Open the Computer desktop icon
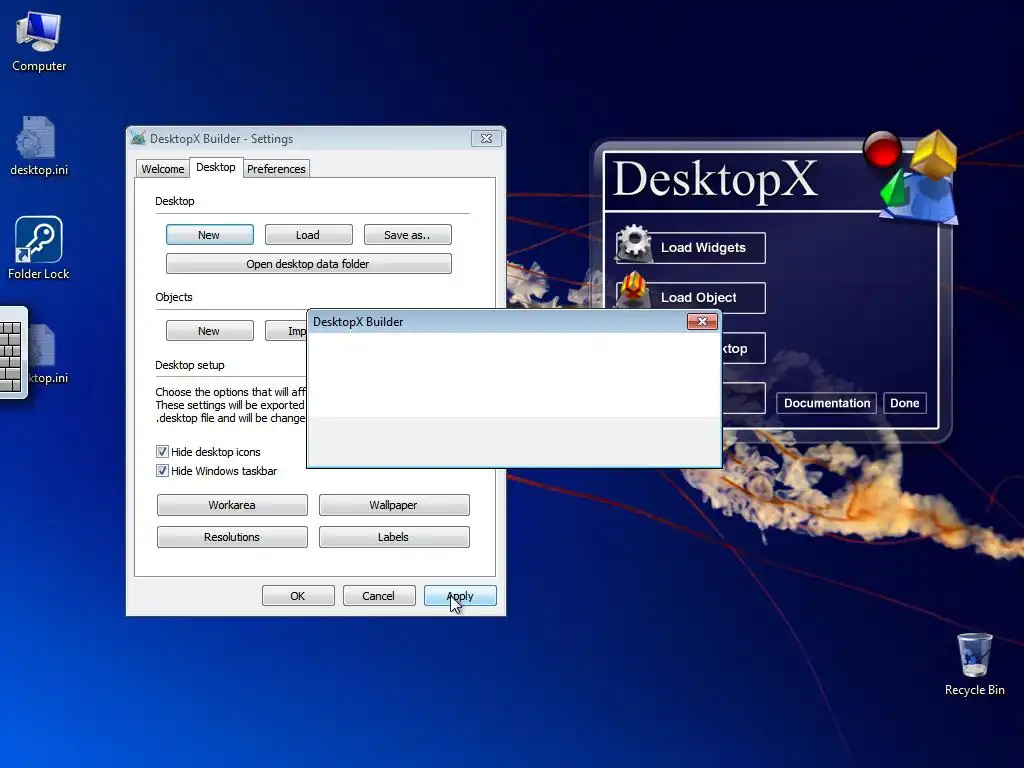The width and height of the screenshot is (1024, 768). [39, 42]
